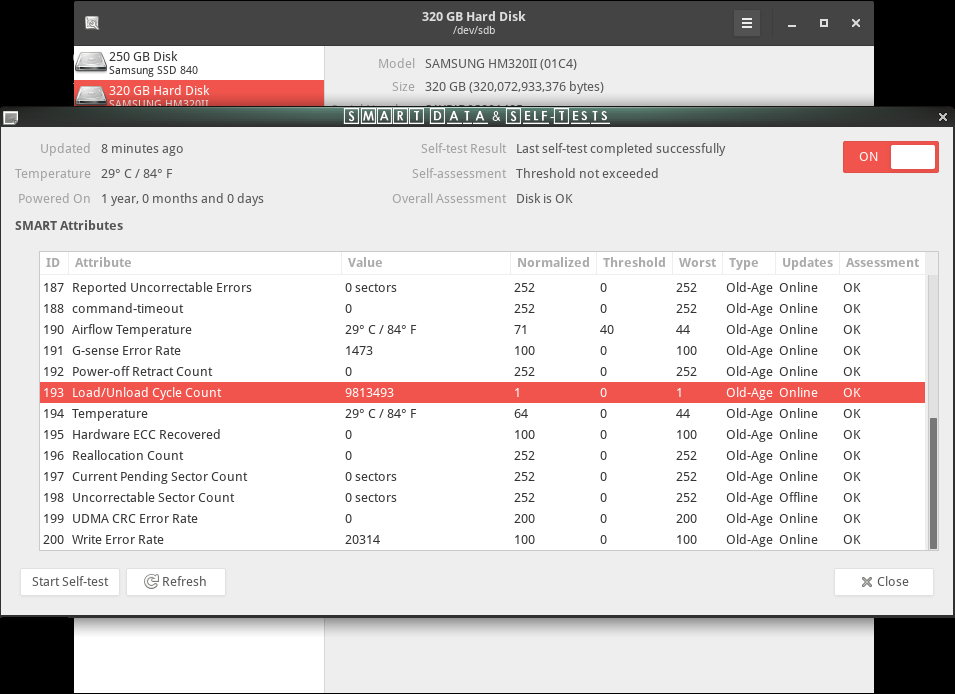Sort by ID column header
The width and height of the screenshot is (955, 694).
54,263
